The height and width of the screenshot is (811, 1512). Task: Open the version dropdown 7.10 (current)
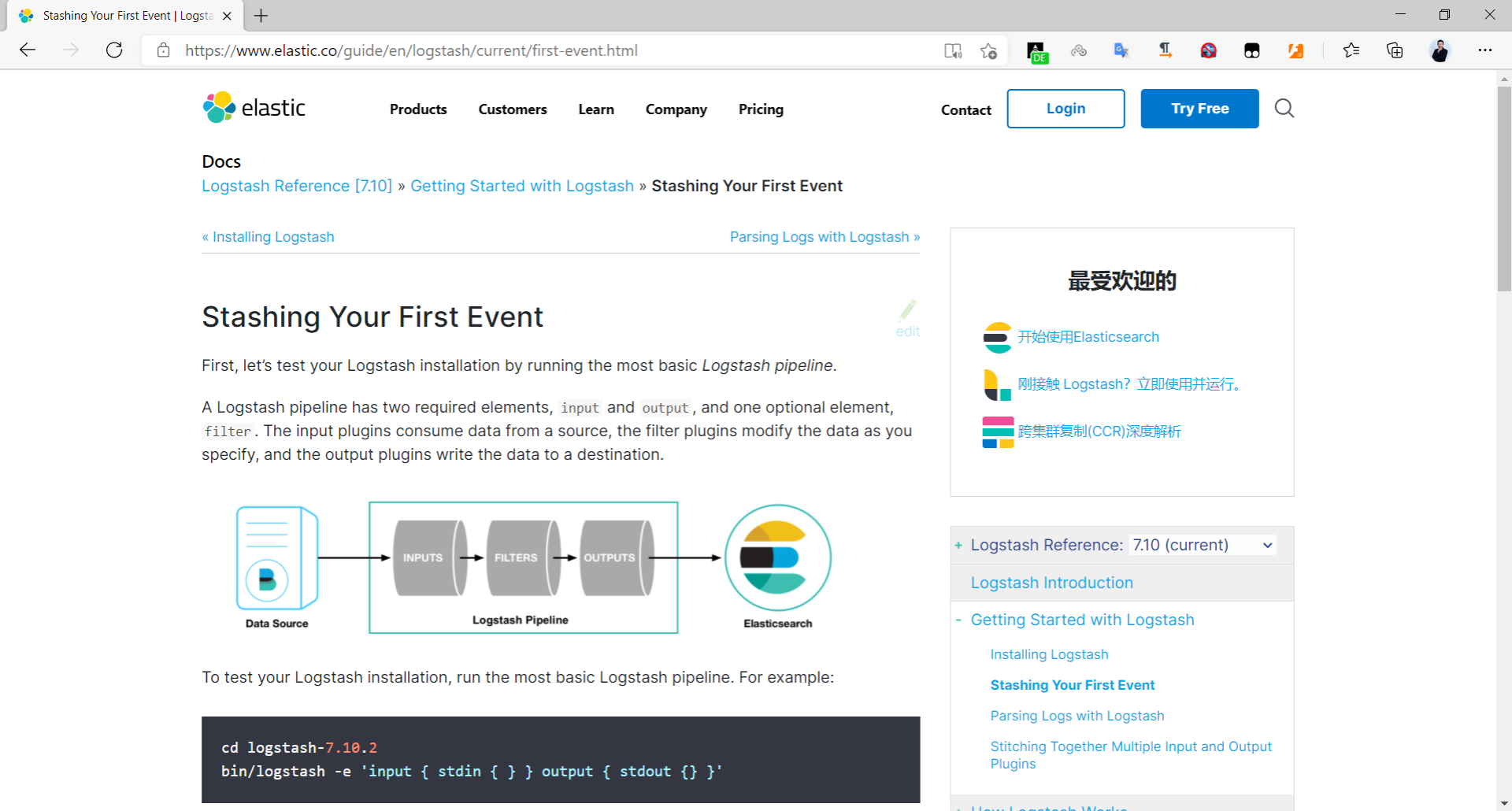[1203, 545]
